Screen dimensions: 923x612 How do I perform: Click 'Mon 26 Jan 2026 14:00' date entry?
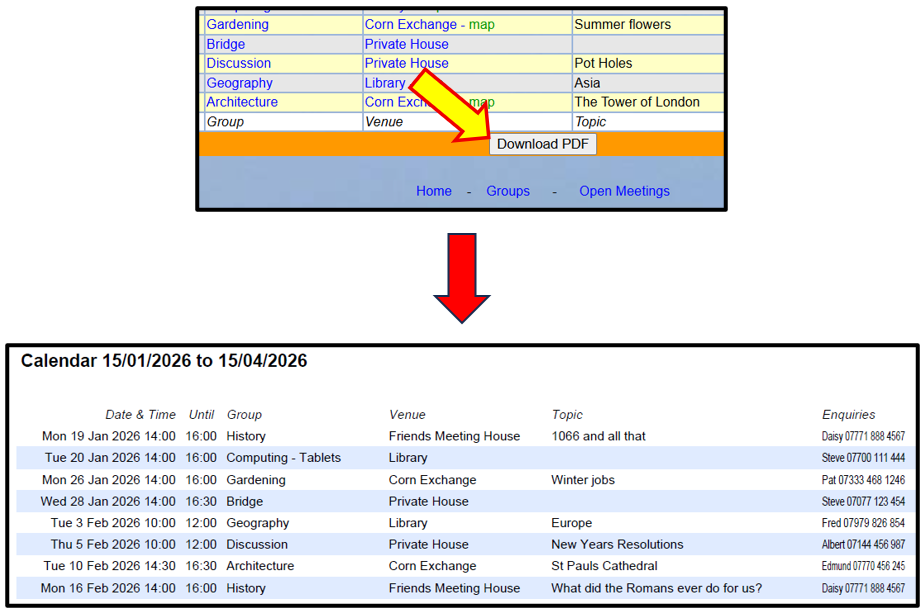[108, 480]
